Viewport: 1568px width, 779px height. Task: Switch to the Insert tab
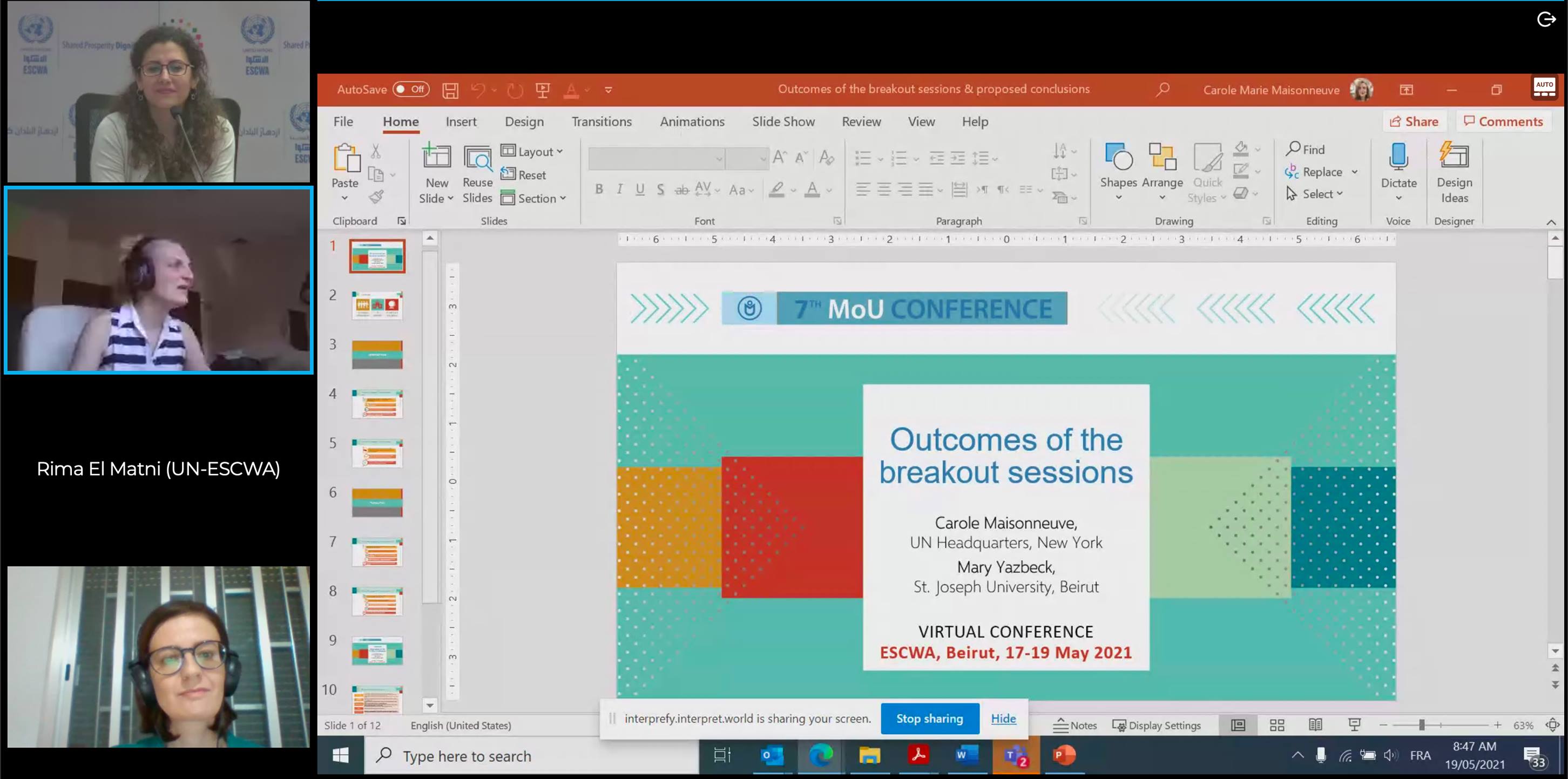461,121
